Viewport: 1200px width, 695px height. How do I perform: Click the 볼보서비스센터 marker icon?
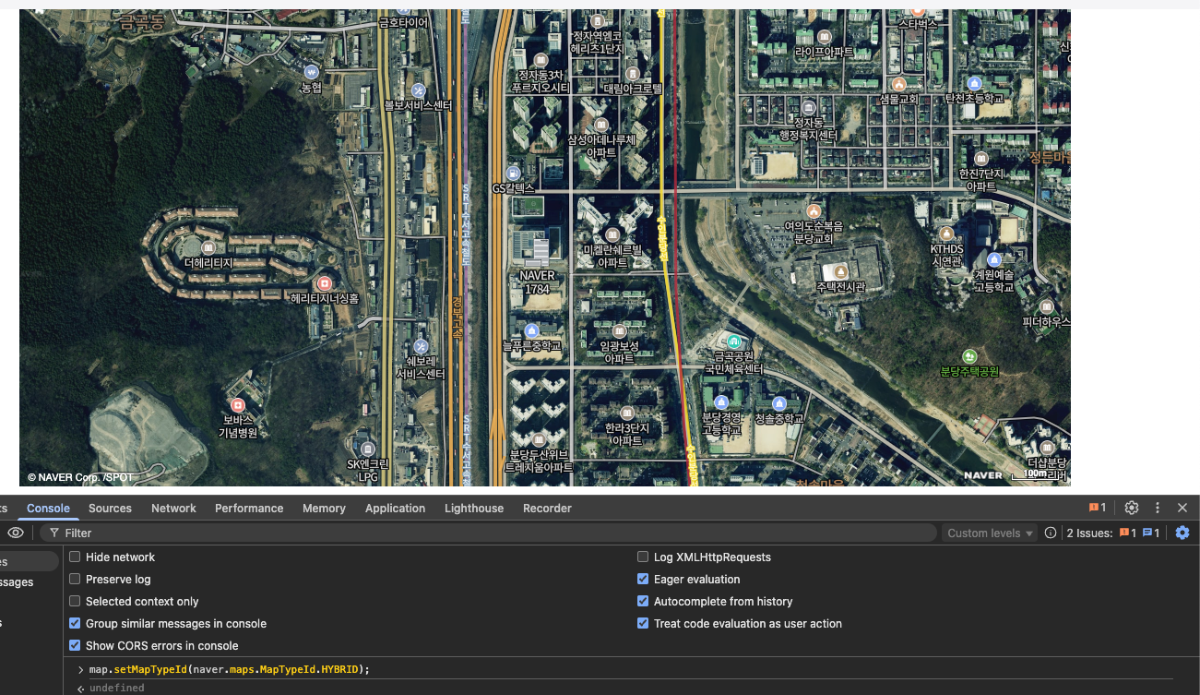418,90
